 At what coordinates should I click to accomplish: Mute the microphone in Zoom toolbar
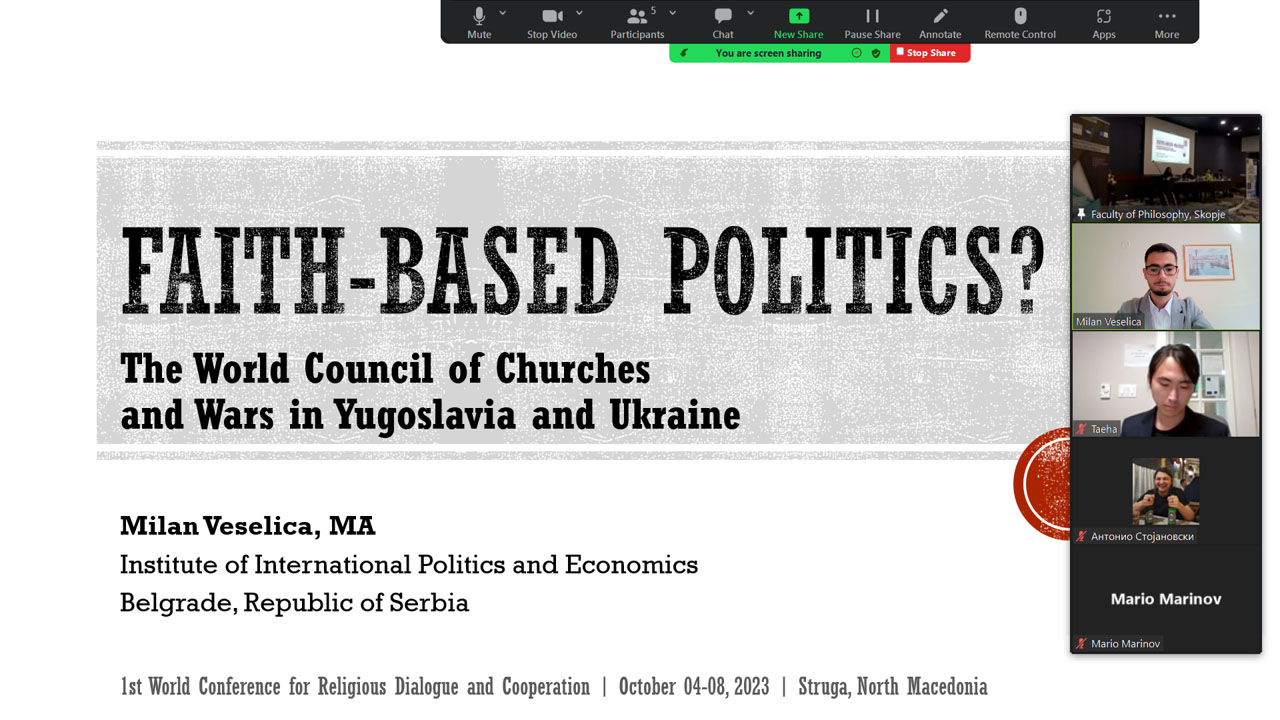tap(479, 22)
